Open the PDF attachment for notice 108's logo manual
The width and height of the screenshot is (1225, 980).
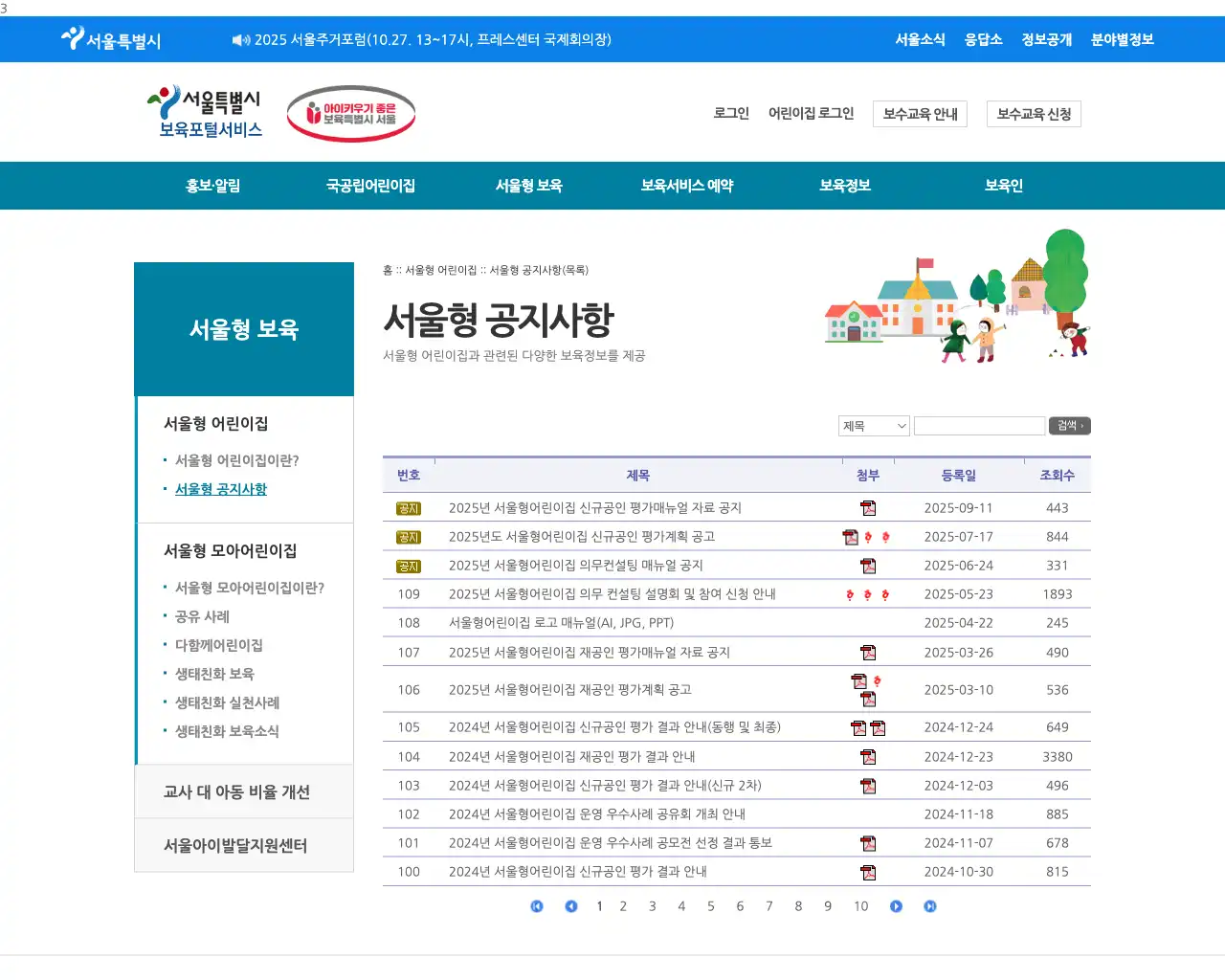coord(868,622)
